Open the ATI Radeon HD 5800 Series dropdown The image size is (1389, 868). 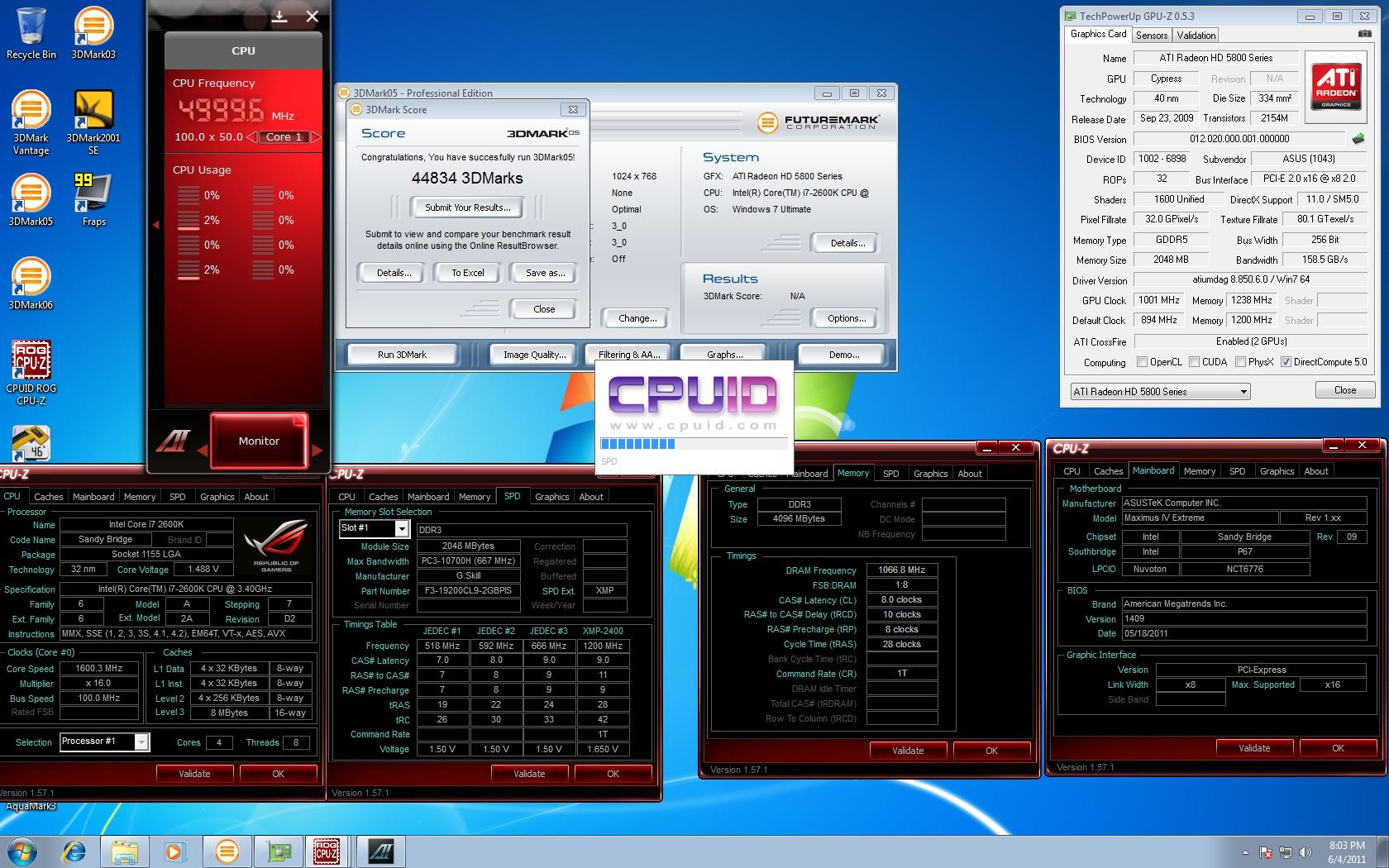[1160, 392]
